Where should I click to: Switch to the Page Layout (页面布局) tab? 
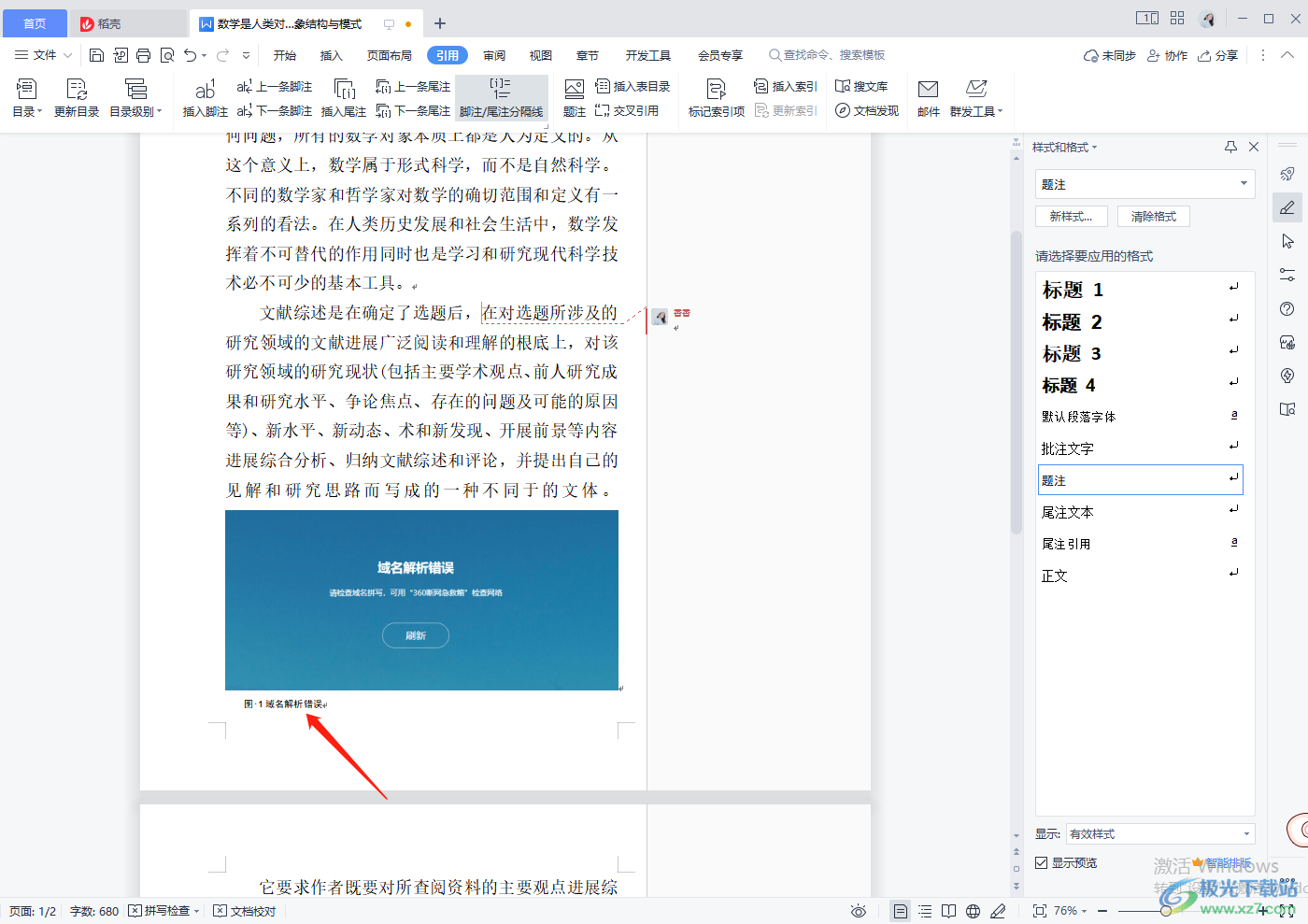point(390,55)
